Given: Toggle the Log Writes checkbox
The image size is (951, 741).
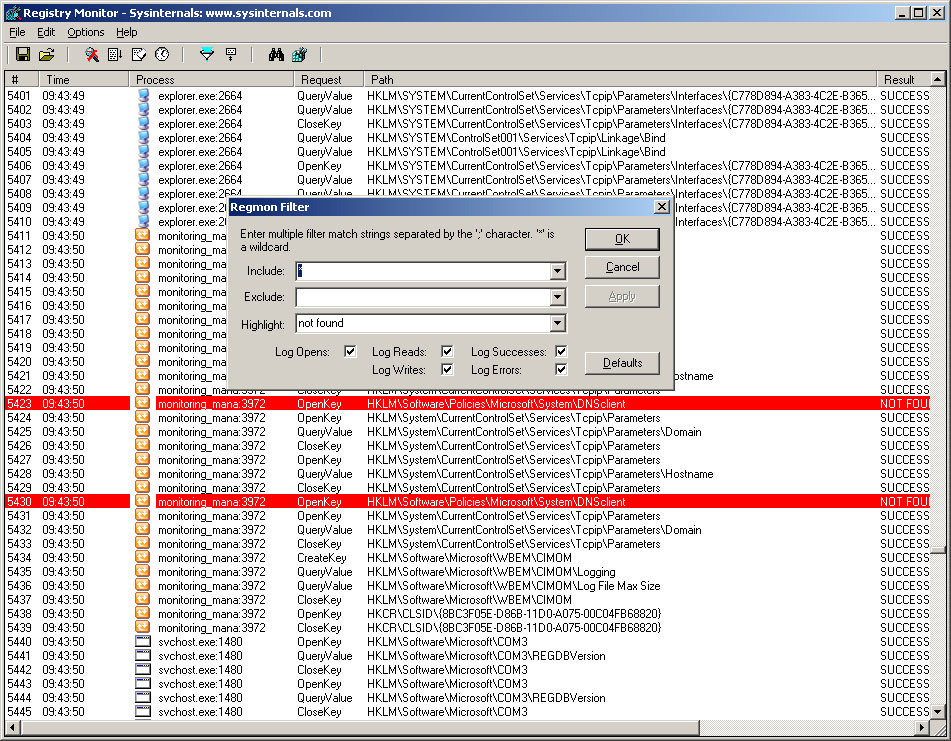Looking at the screenshot, I should click(x=447, y=369).
